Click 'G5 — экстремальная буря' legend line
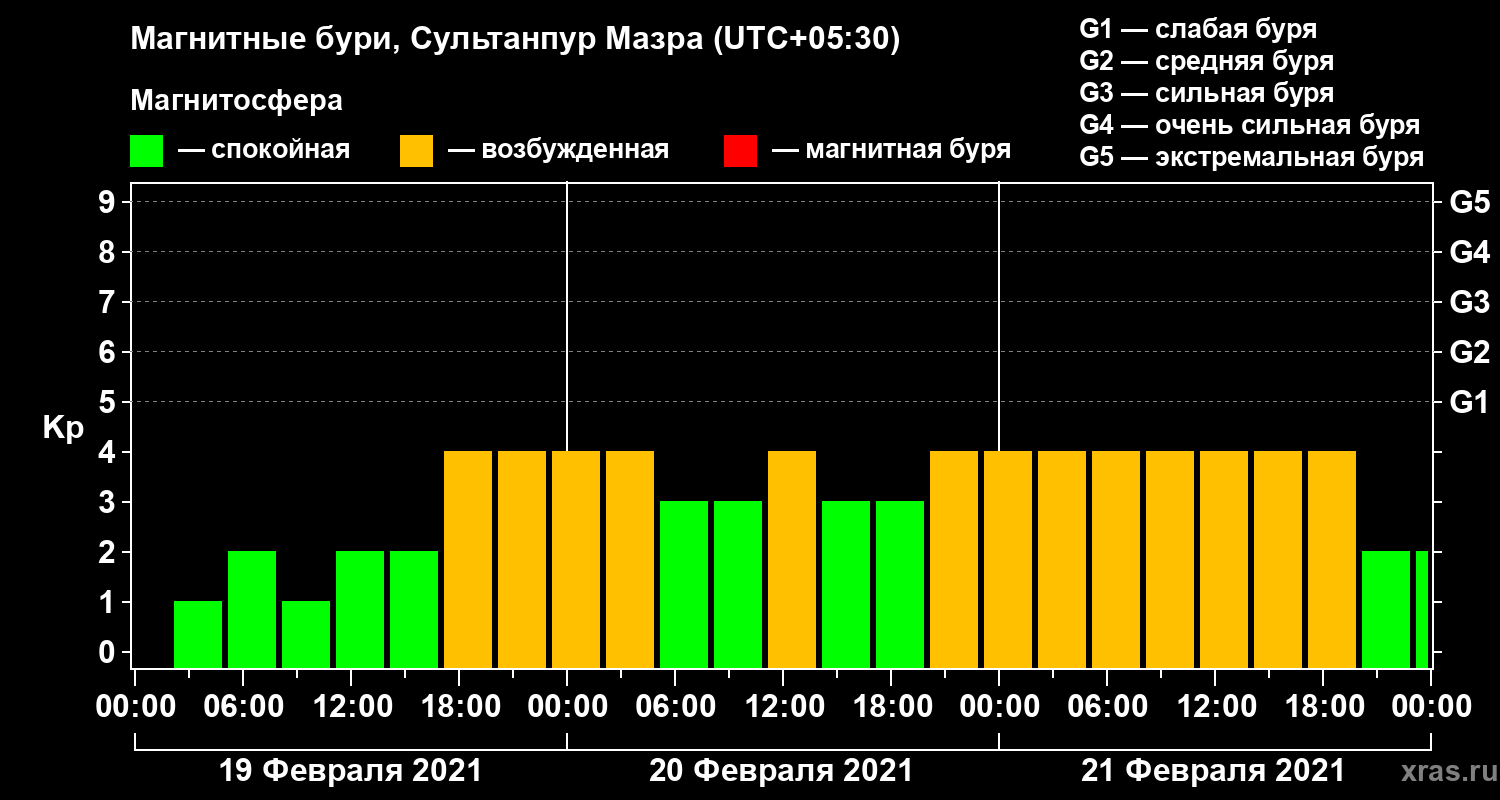This screenshot has height=800, width=1500. [1251, 157]
